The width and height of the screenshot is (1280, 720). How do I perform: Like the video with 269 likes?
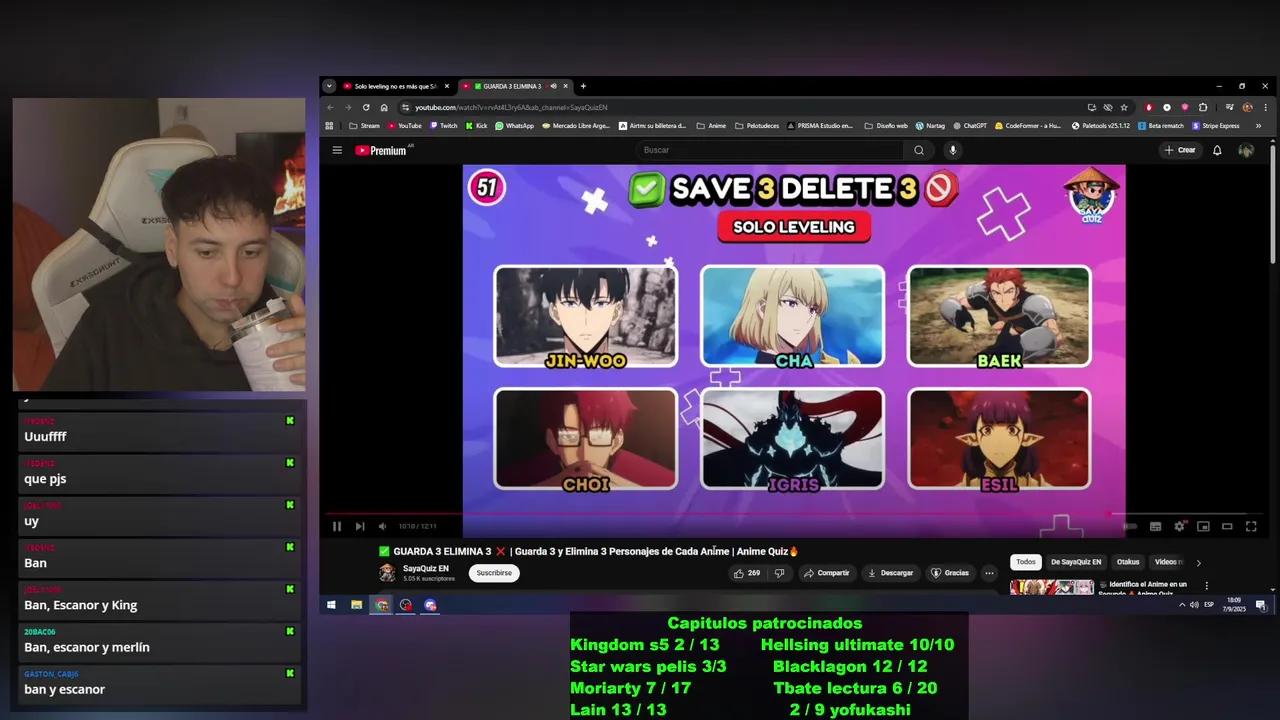click(x=747, y=573)
